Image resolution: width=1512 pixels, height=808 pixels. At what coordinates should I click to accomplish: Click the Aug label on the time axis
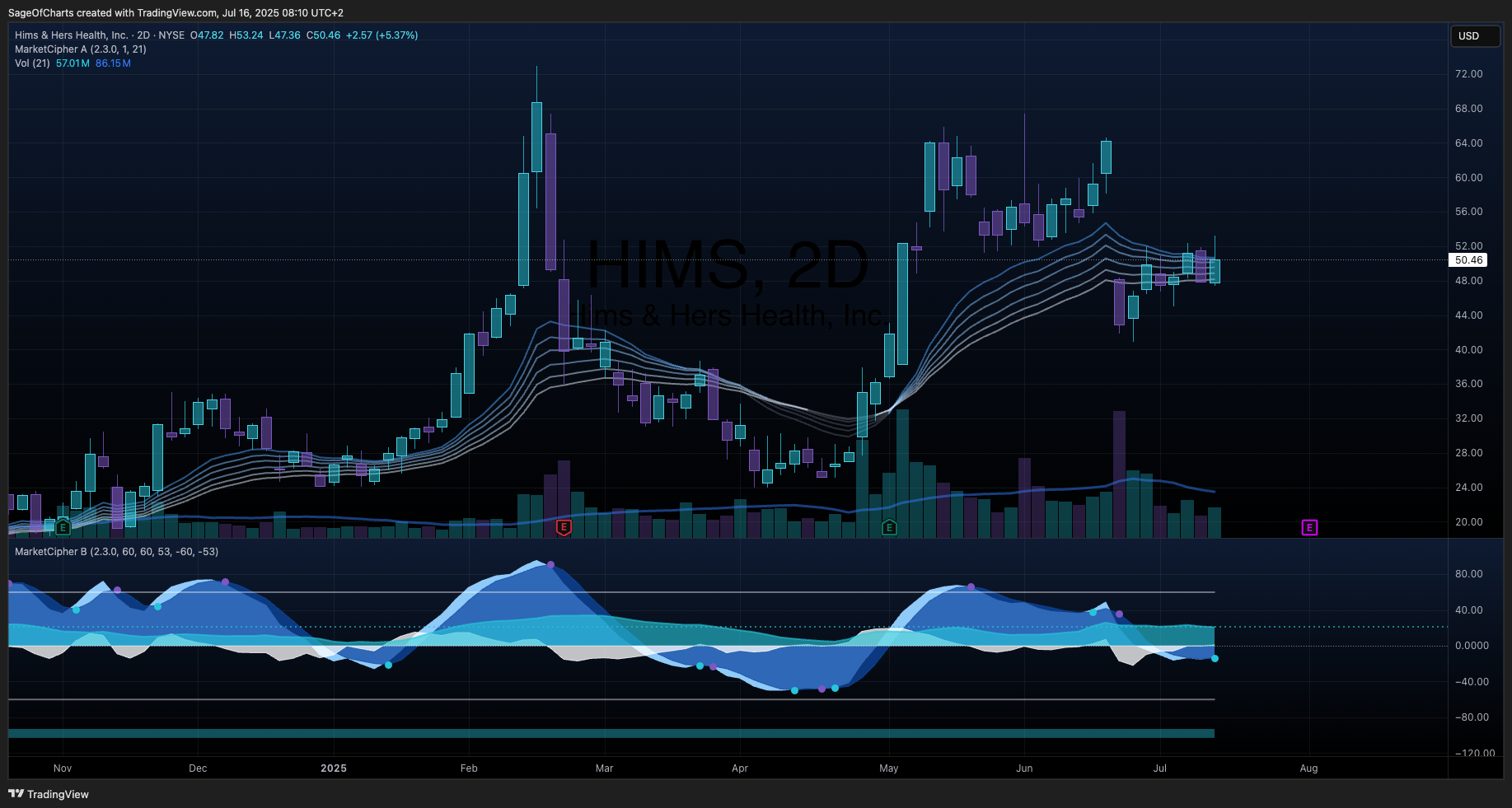click(x=1309, y=768)
